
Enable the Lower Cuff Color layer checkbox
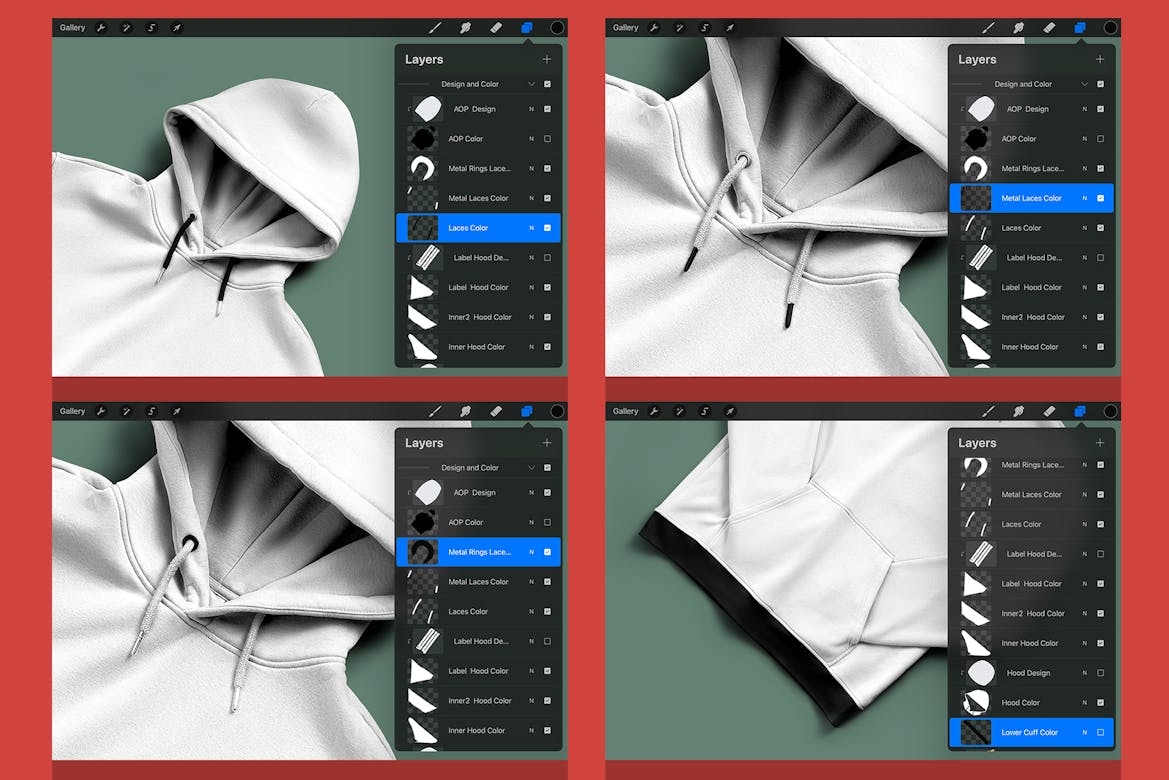[1101, 732]
